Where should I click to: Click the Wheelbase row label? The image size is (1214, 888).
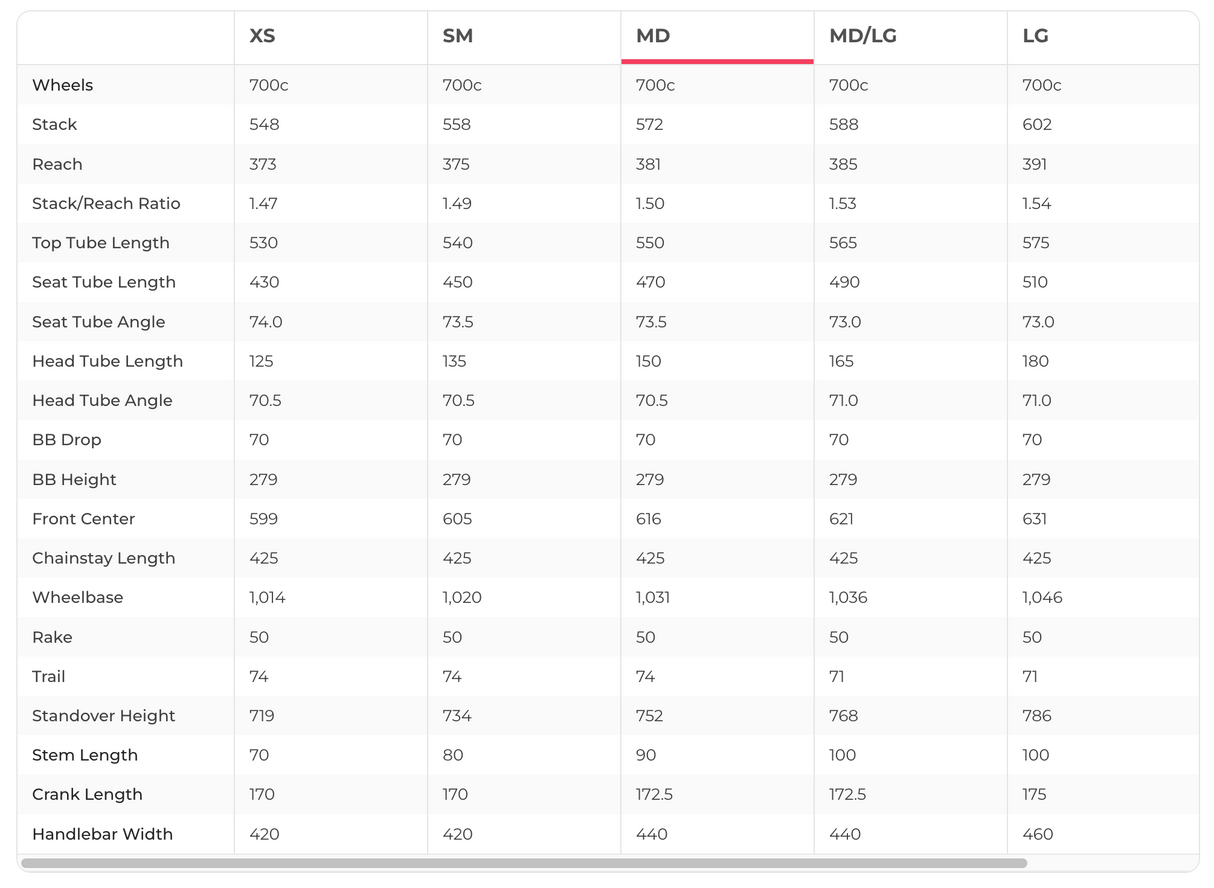77,597
